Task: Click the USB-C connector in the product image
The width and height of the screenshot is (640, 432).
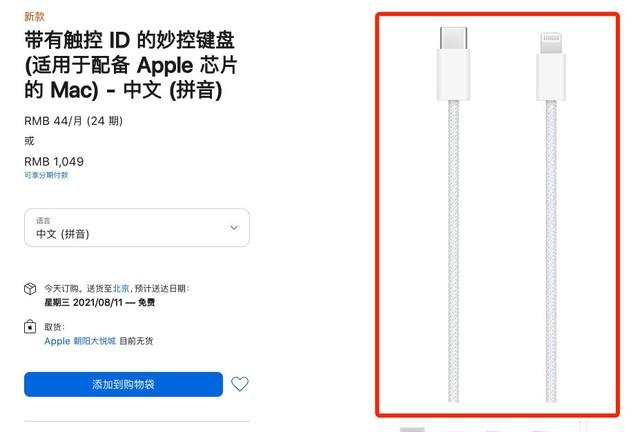Action: [453, 63]
